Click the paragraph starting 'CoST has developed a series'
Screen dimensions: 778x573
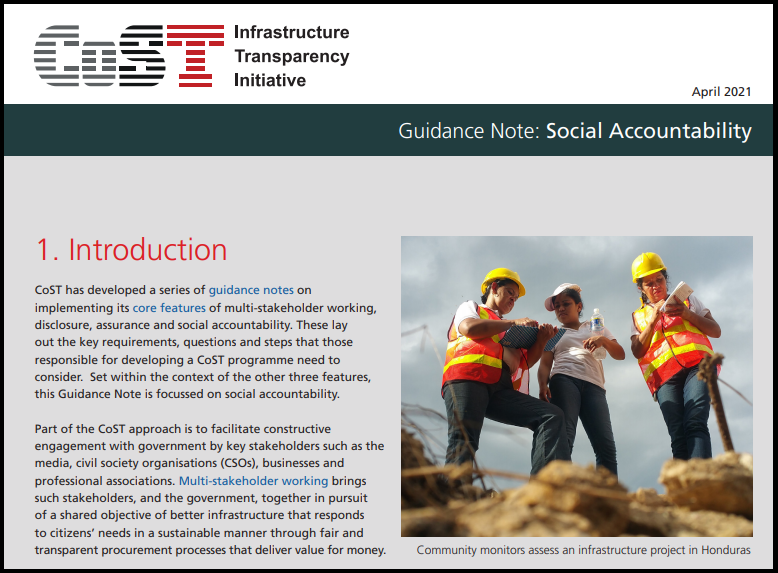205,342
